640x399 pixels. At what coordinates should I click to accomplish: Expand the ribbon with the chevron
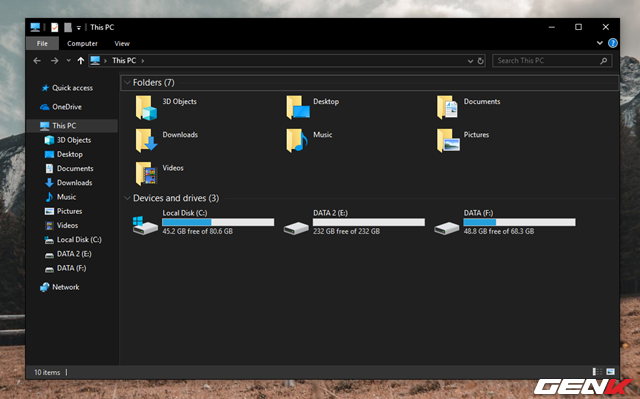pos(600,43)
